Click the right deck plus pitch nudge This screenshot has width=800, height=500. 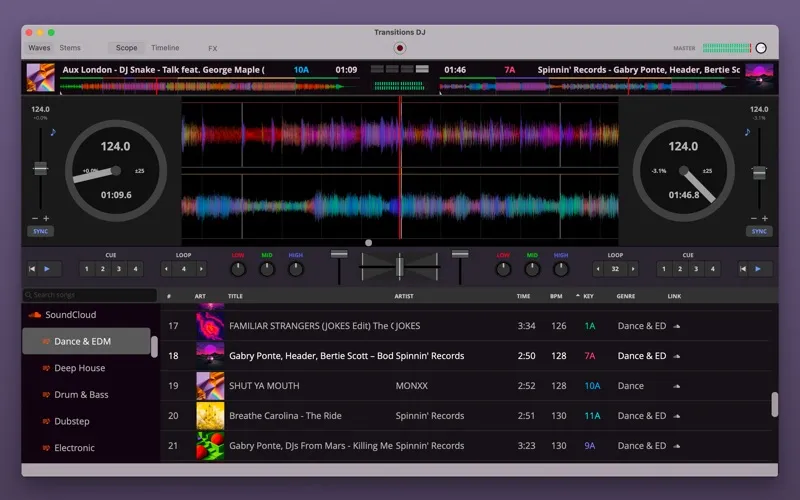[765, 218]
